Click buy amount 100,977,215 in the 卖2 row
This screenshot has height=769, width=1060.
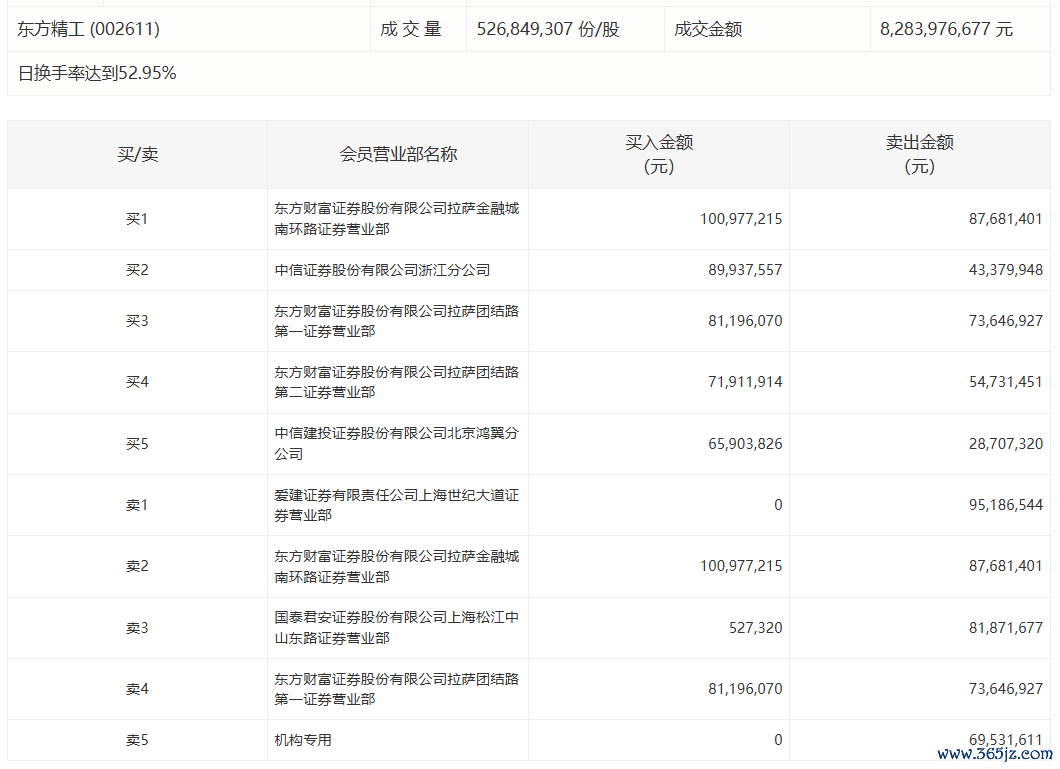[741, 566]
